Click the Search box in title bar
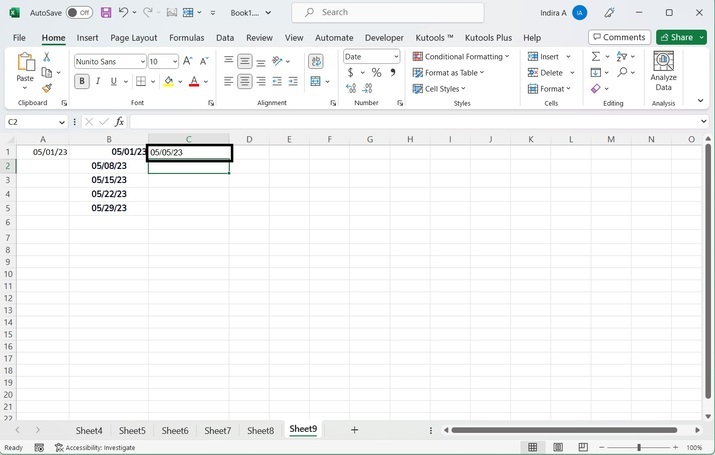The width and height of the screenshot is (715, 455). 388,12
